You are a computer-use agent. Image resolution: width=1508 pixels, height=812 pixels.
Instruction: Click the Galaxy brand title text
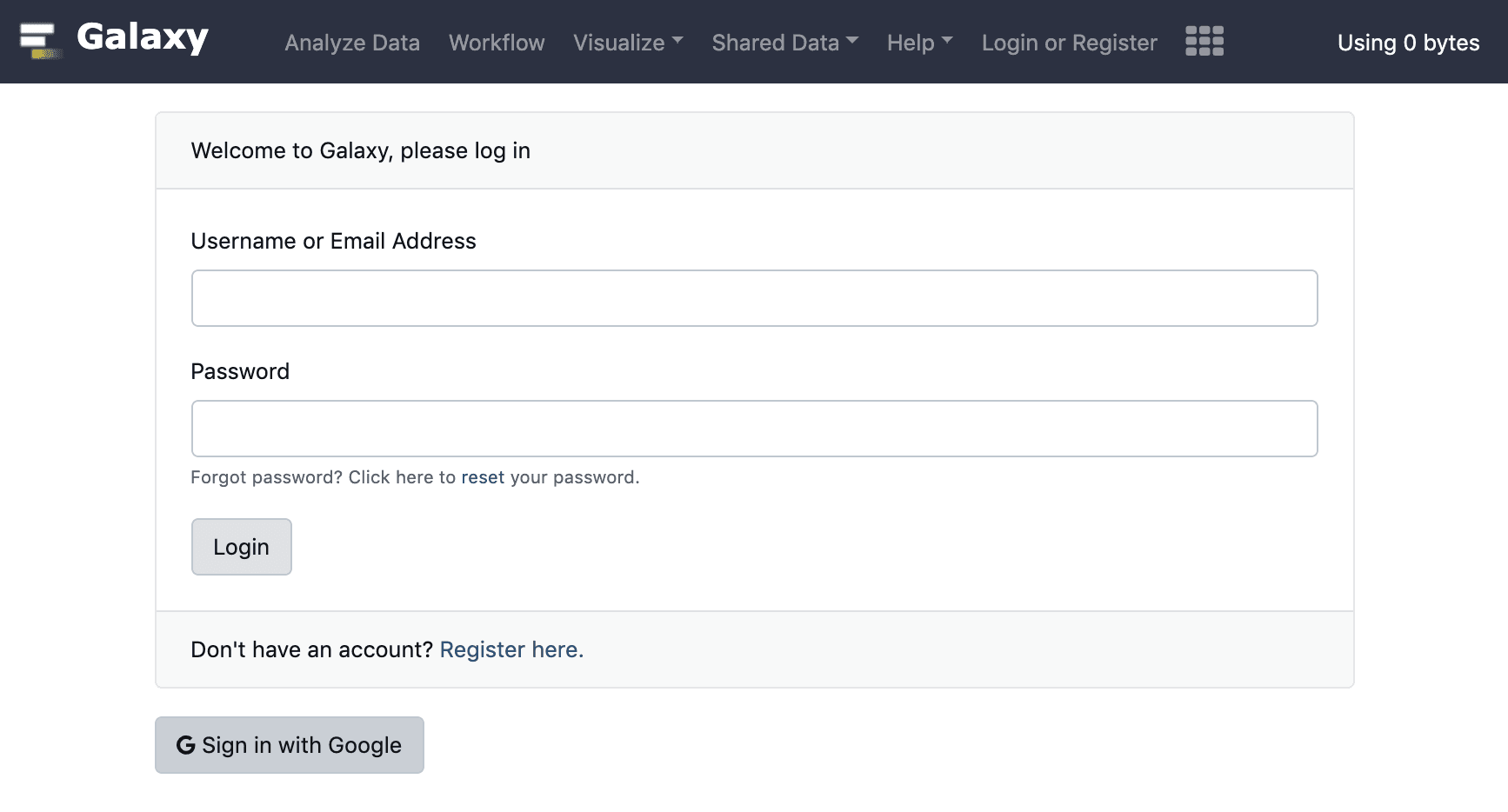click(143, 37)
